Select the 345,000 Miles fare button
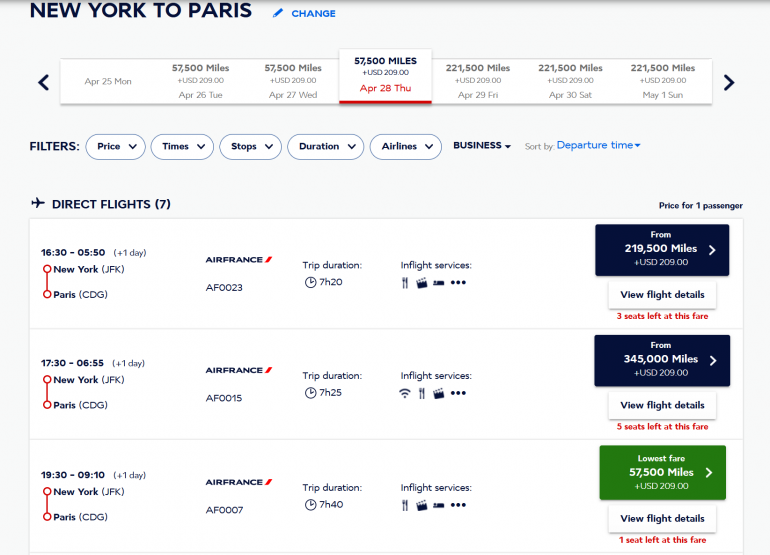This screenshot has height=555, width=770. tap(662, 360)
